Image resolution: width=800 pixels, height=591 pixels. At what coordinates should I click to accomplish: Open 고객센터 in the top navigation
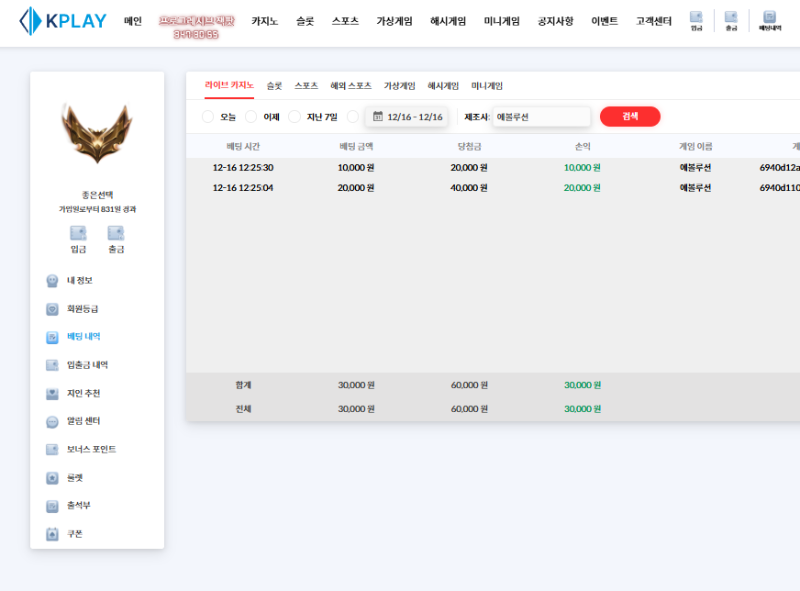[x=654, y=21]
